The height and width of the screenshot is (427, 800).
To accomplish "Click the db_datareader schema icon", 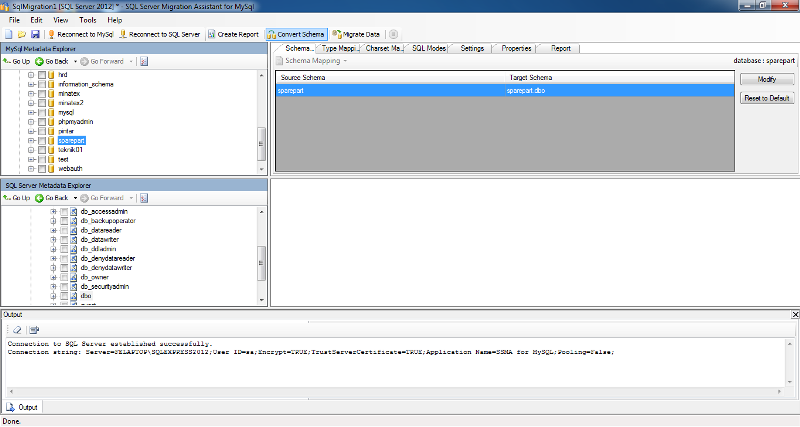I will pyautogui.click(x=73, y=230).
